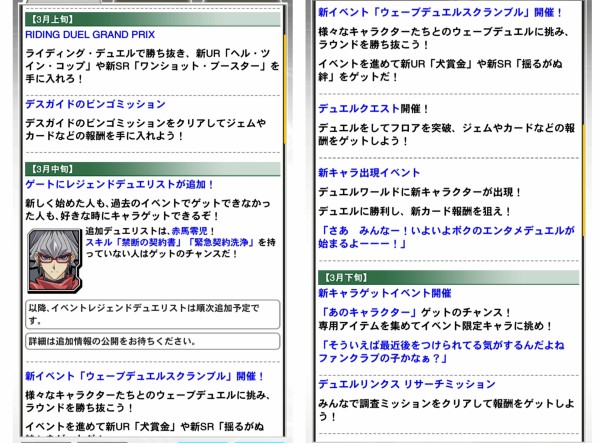This screenshot has width=600, height=443.
Task: Click the text ライディング・デュエルで勝ち抜き
Action: tap(152, 66)
